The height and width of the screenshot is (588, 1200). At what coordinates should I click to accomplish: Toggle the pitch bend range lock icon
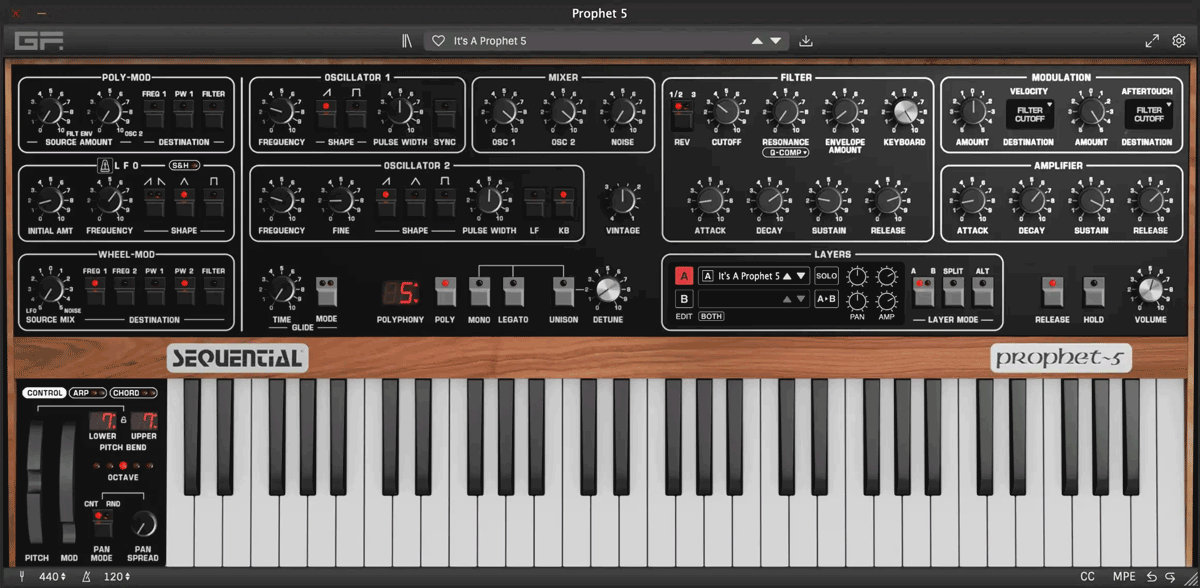(x=124, y=420)
